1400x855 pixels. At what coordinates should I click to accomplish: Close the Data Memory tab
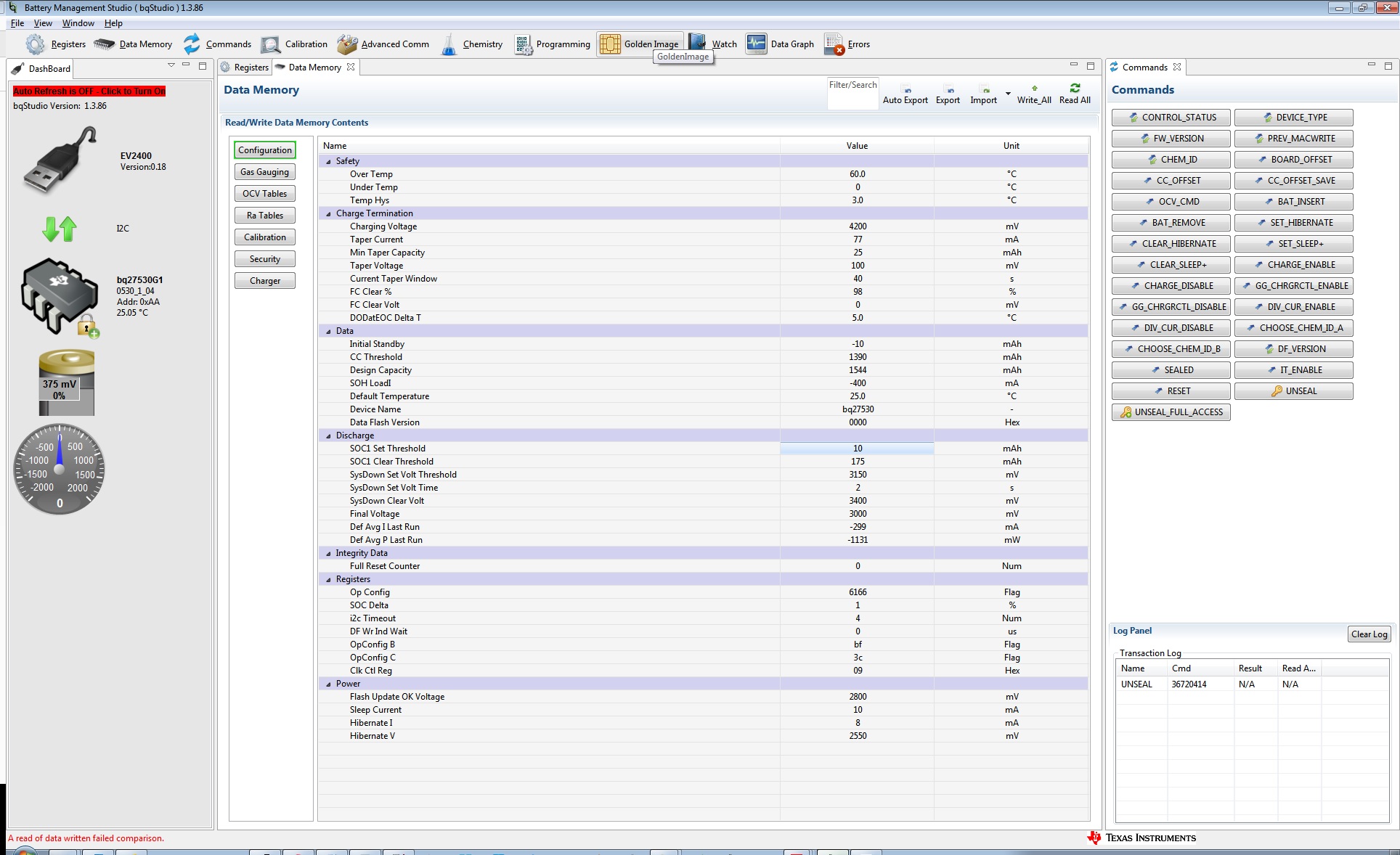click(351, 67)
